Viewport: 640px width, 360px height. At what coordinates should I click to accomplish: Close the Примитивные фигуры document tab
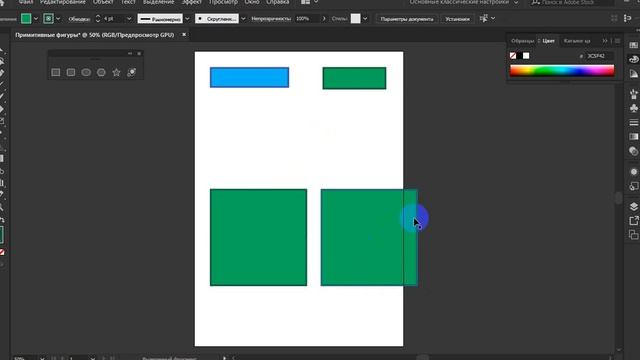point(184,35)
